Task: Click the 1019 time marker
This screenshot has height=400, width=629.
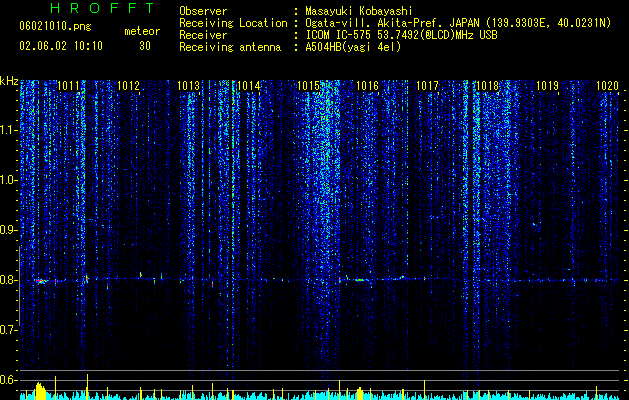Action: 547,85
